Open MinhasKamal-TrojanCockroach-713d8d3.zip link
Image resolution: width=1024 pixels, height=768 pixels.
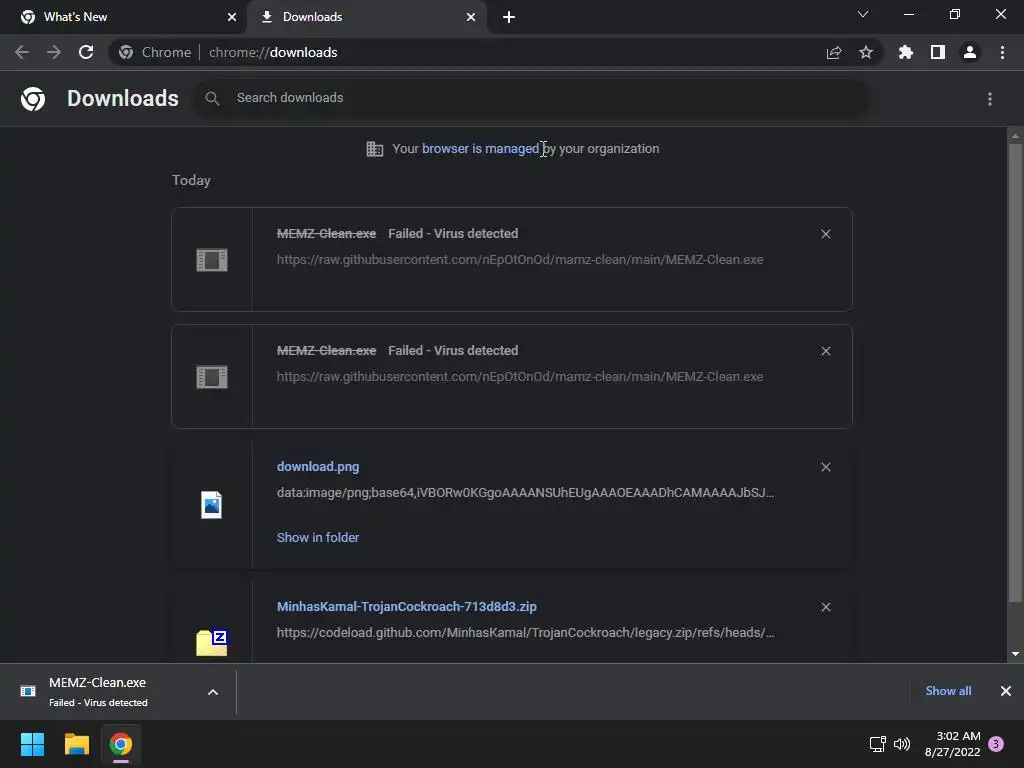pyautogui.click(x=407, y=607)
